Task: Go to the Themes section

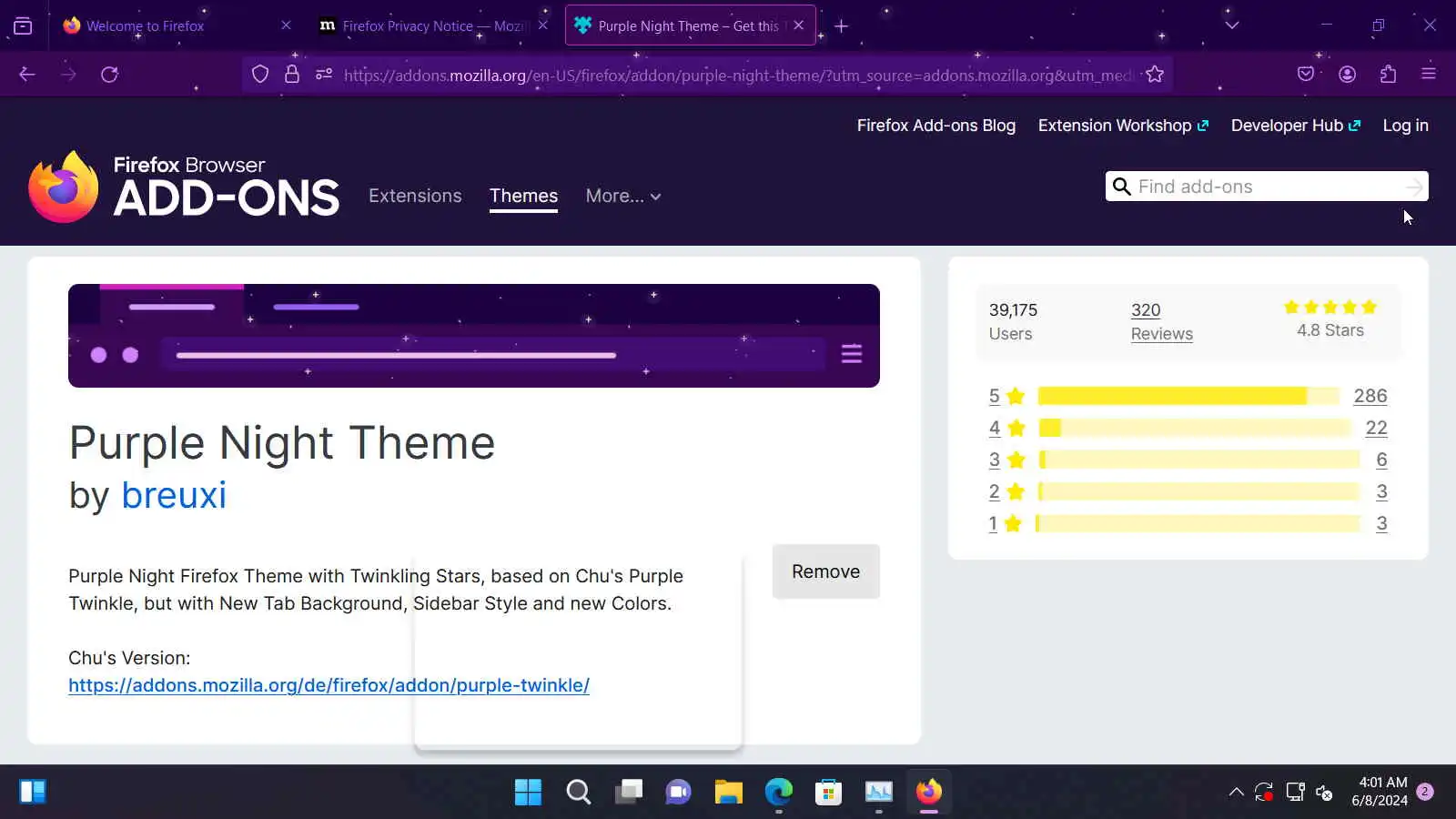Action: click(523, 196)
